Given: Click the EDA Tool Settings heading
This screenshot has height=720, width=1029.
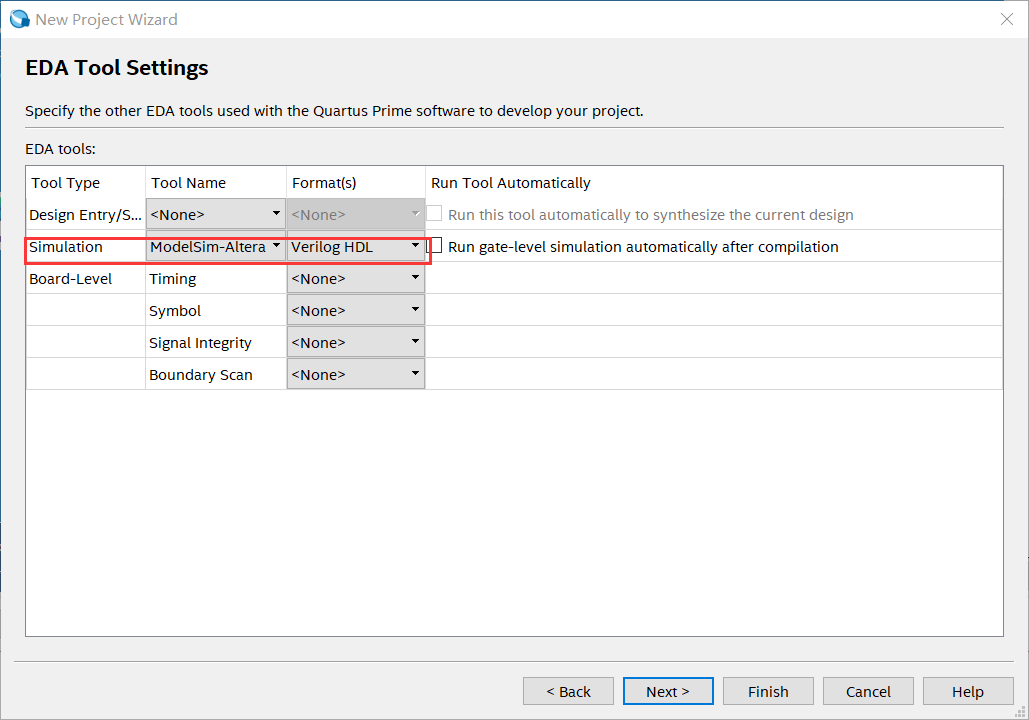Looking at the screenshot, I should 117,68.
